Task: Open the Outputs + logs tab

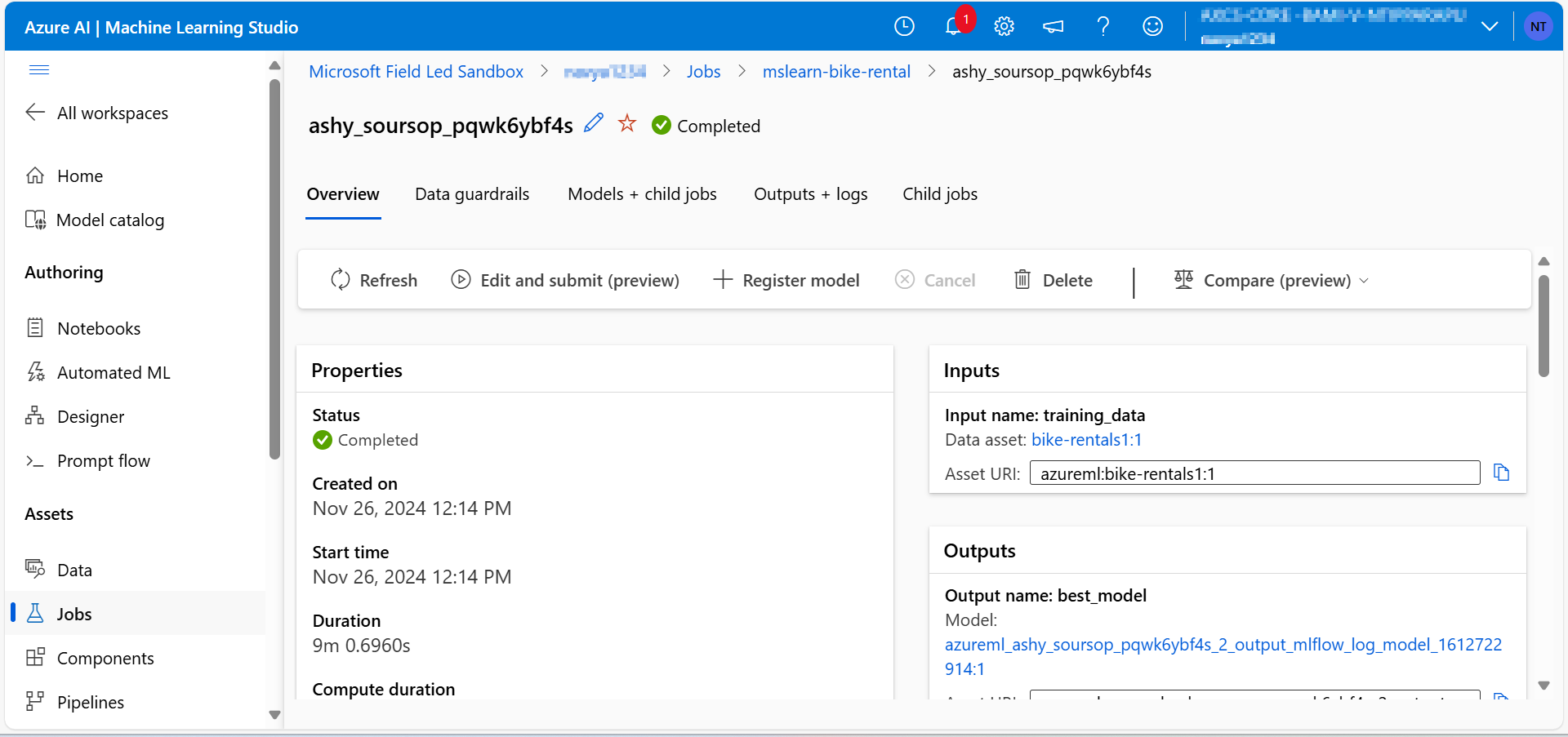Action: click(x=810, y=193)
